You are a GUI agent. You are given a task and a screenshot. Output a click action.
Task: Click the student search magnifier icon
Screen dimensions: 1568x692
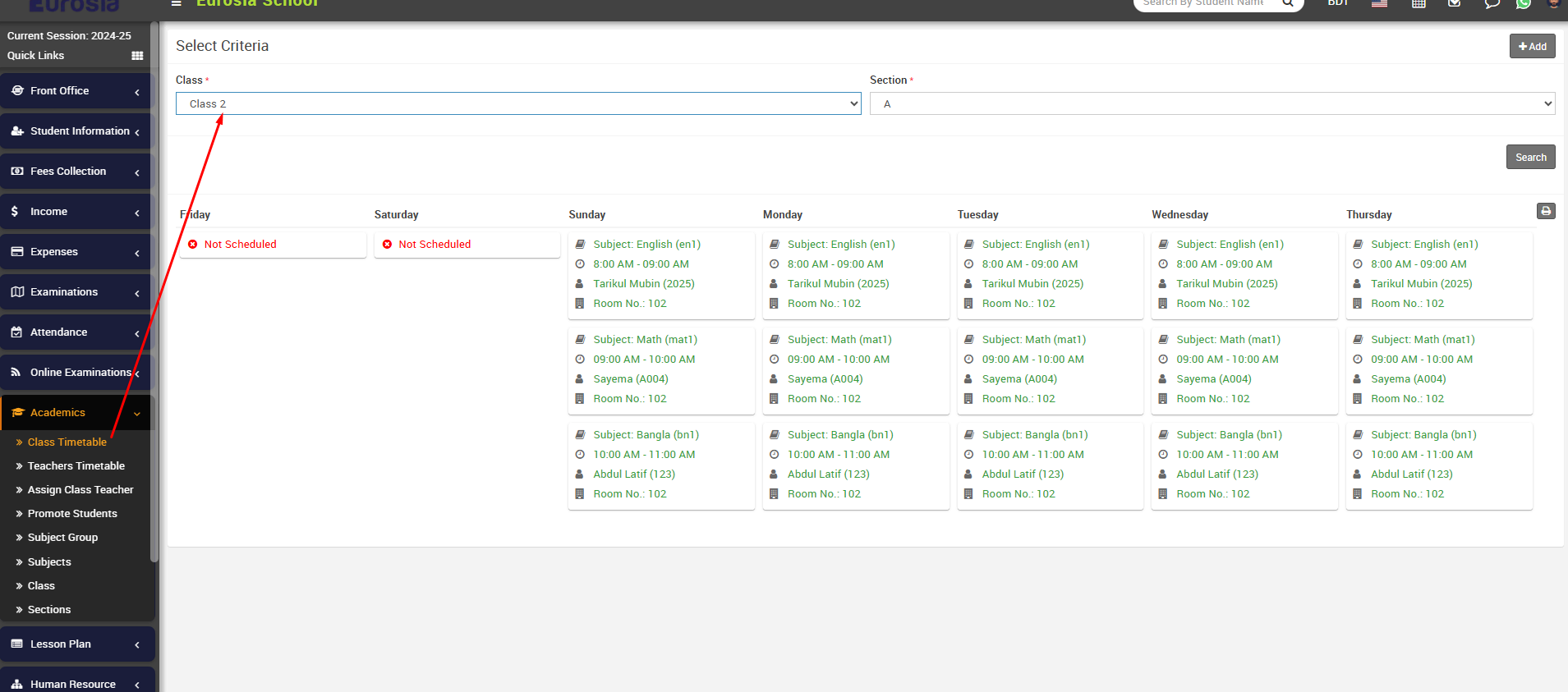pyautogui.click(x=1288, y=3)
